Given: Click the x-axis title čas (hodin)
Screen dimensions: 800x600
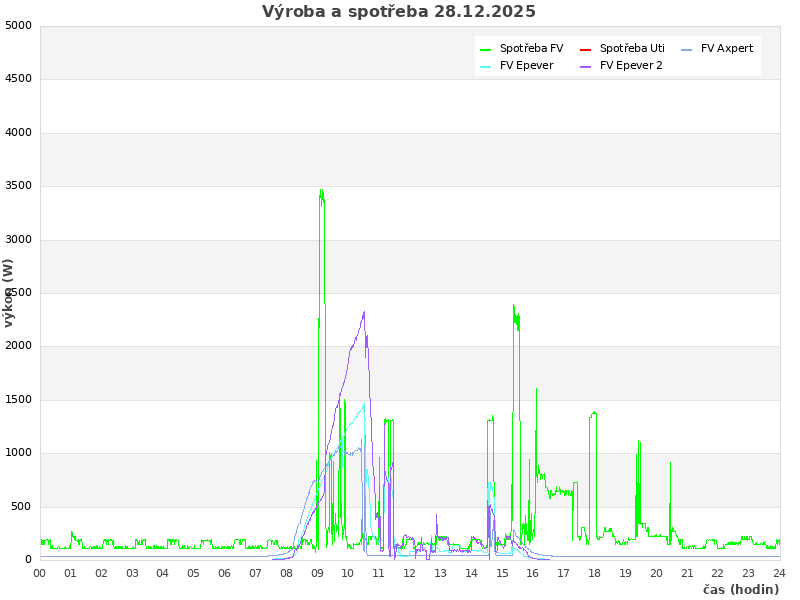Looking at the screenshot, I should pos(740,589).
